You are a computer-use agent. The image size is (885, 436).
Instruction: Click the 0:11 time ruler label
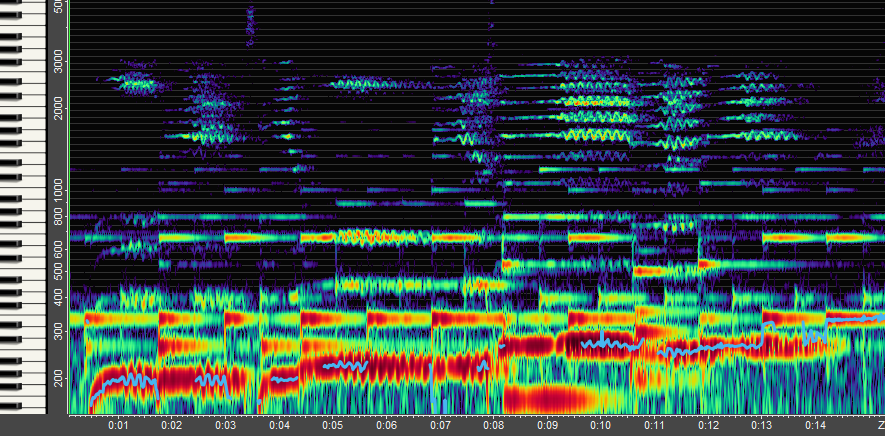click(x=654, y=425)
